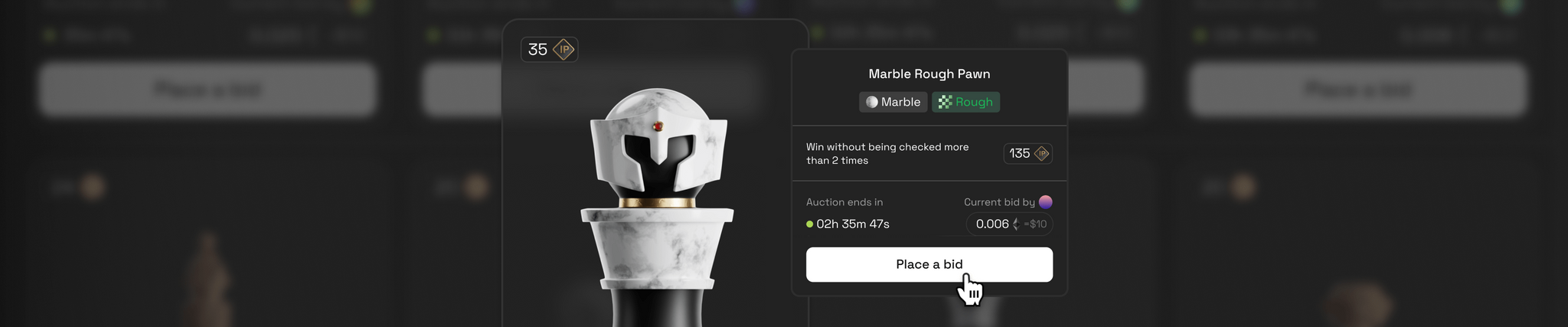Viewport: 1568px width, 327px height.
Task: Select the Marble material tag
Action: coord(893,102)
